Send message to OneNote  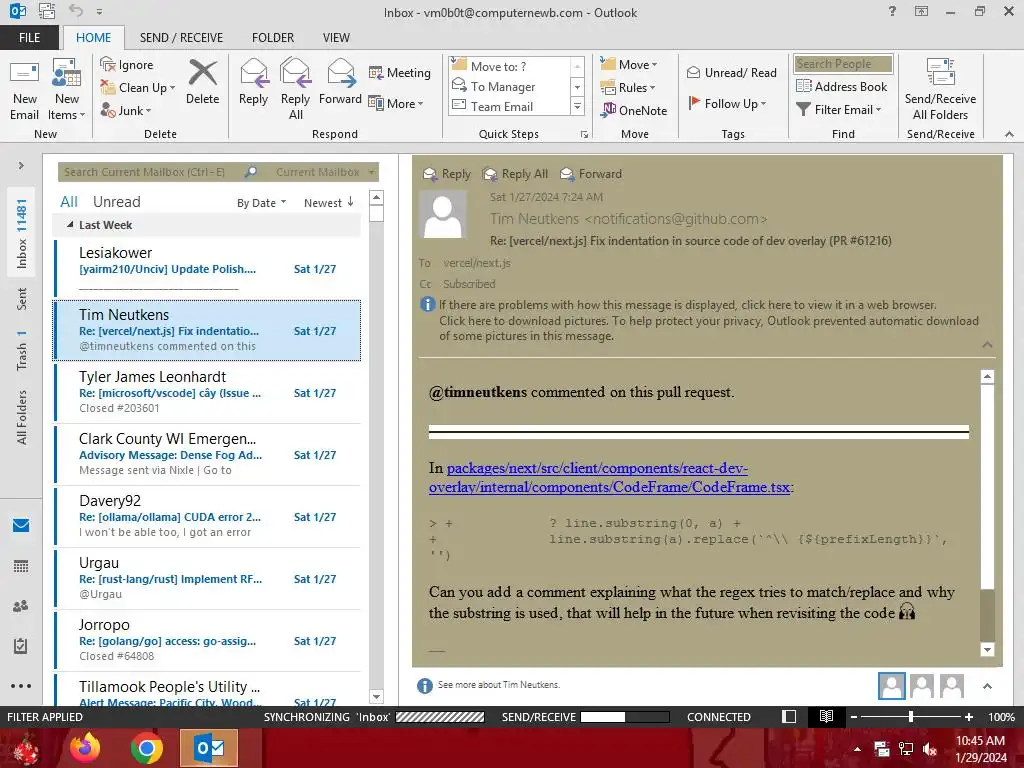634,110
